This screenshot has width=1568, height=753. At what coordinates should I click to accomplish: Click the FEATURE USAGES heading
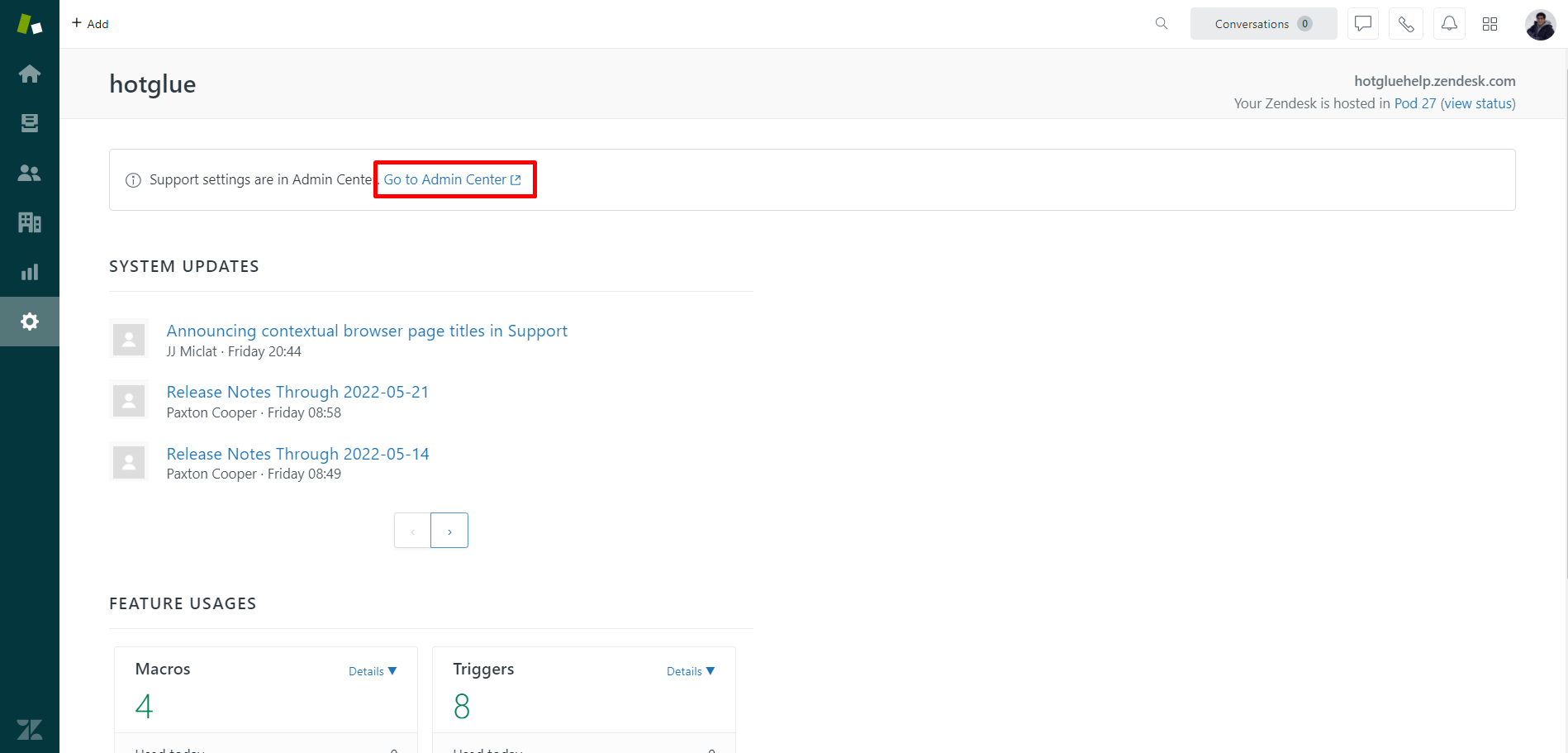[183, 603]
